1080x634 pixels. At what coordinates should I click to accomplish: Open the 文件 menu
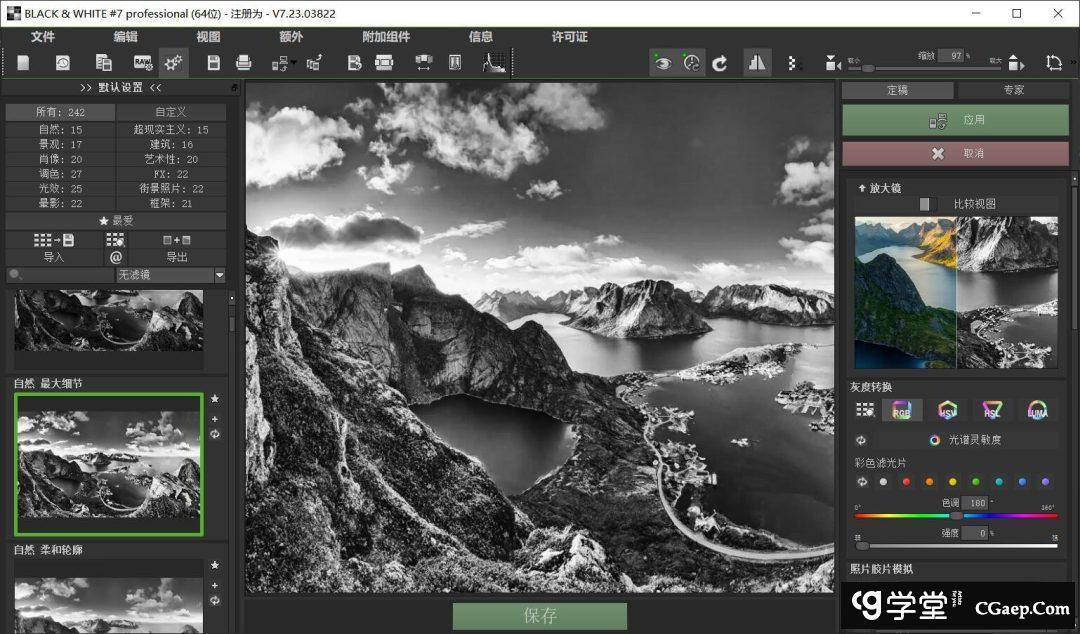(43, 37)
